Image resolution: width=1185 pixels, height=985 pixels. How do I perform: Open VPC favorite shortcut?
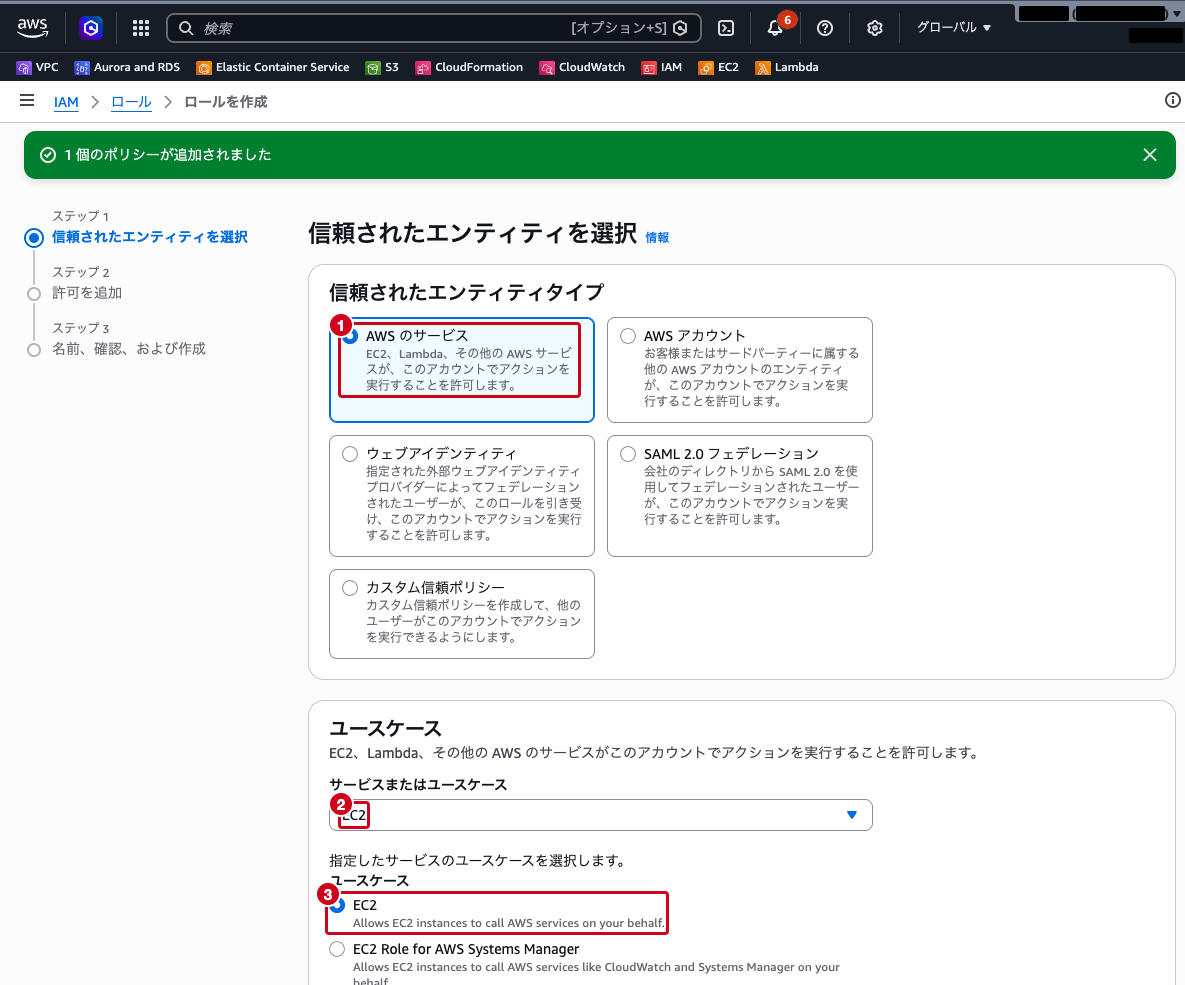pos(37,67)
